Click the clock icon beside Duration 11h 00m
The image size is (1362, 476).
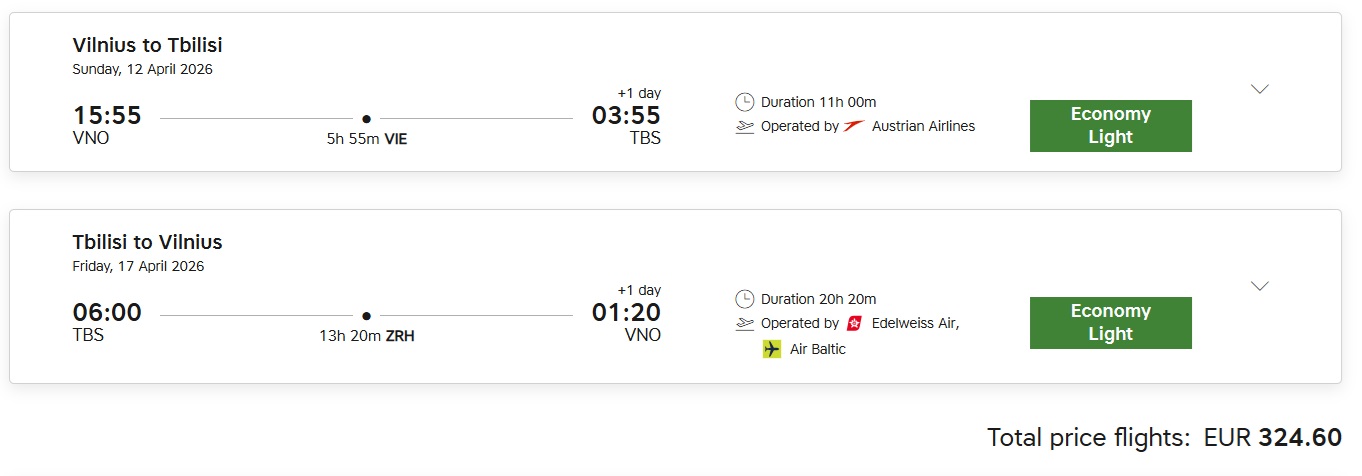[744, 102]
